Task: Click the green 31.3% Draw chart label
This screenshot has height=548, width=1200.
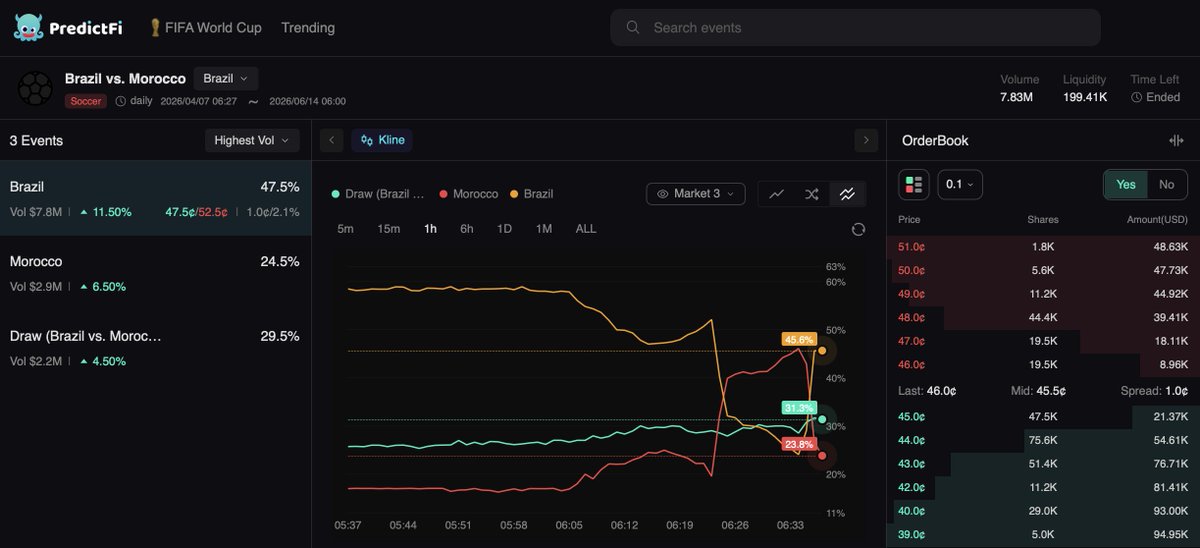Action: coord(800,408)
